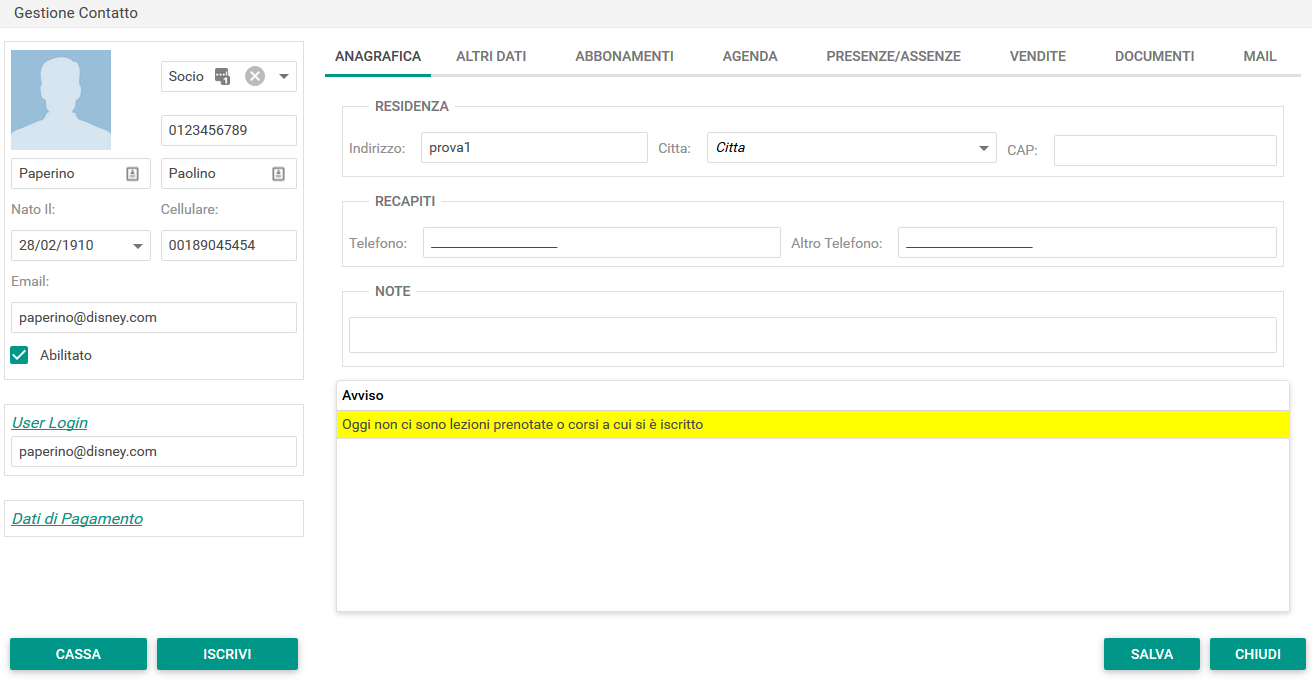Screen dimensions: 1312x684
Task: Save the contact with SALVA
Action: 1152,654
